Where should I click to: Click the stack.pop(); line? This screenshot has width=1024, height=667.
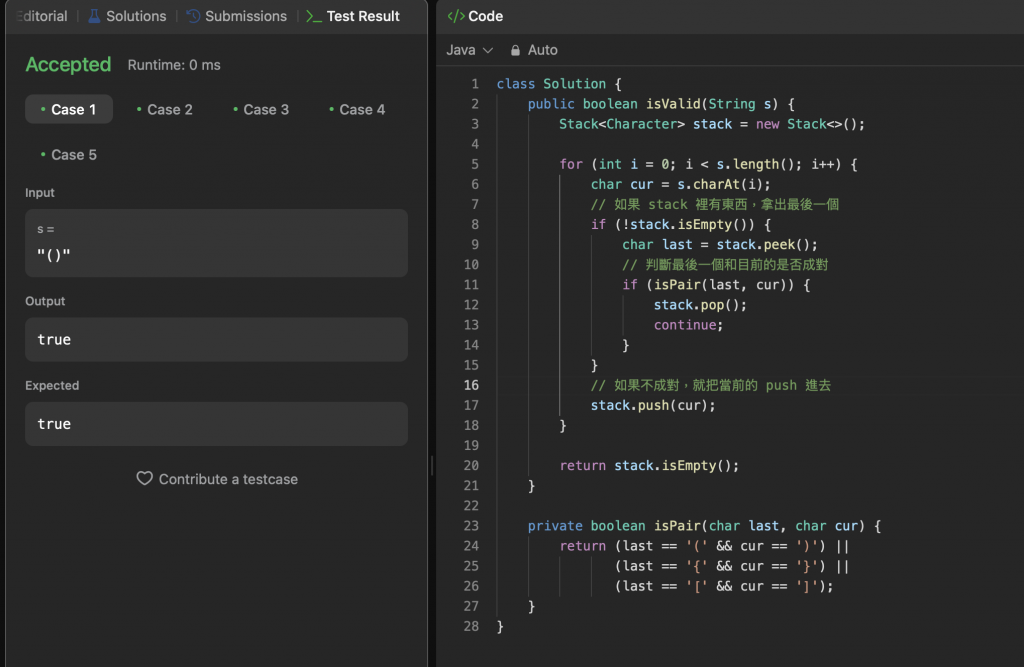tap(700, 305)
